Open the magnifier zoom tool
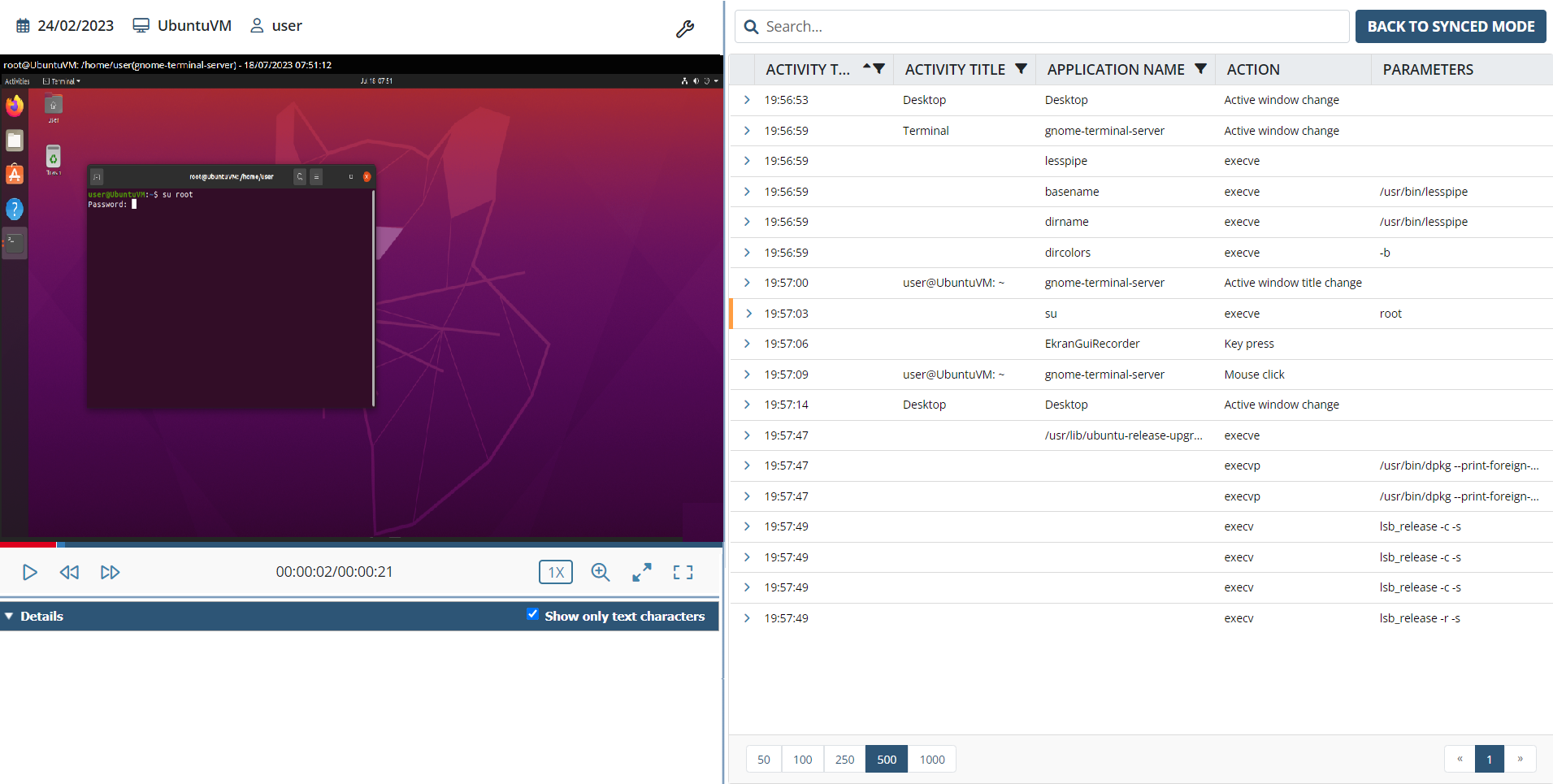Screen dimensions: 1553x784 pyautogui.click(x=601, y=572)
